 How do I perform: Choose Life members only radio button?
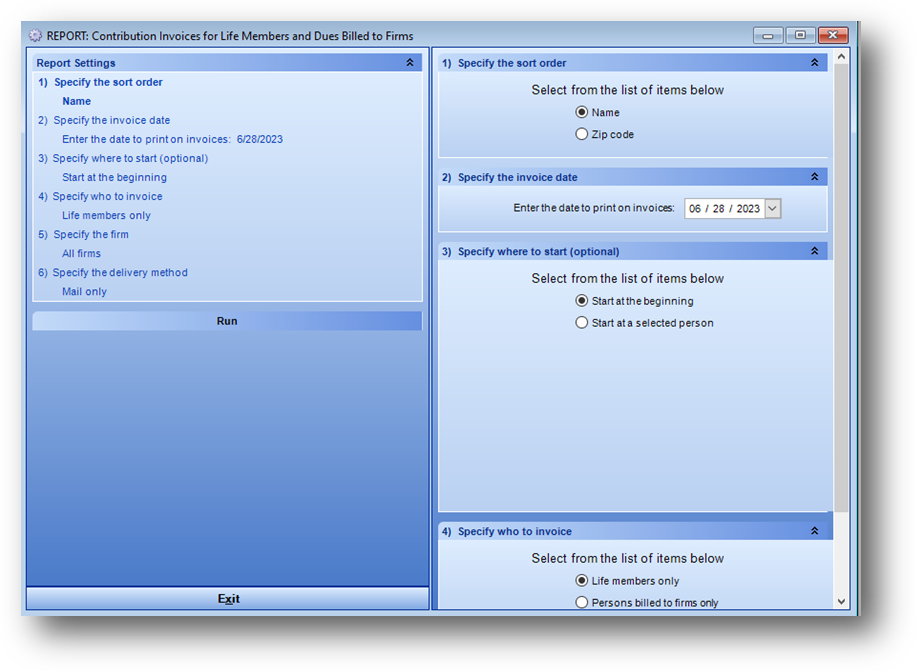[x=582, y=581]
